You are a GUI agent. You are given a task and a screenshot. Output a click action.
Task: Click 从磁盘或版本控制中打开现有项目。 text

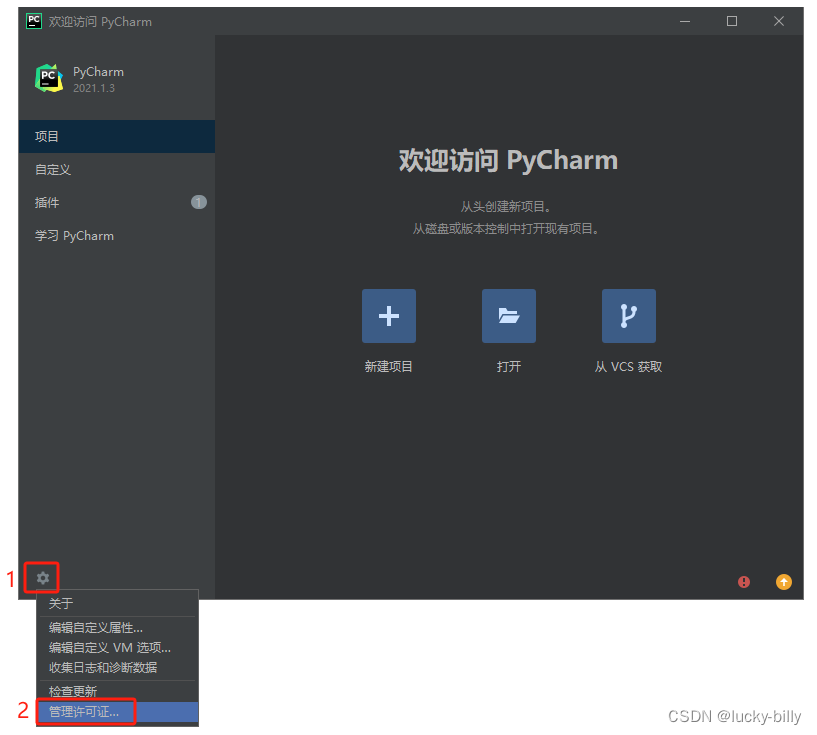[x=505, y=229]
